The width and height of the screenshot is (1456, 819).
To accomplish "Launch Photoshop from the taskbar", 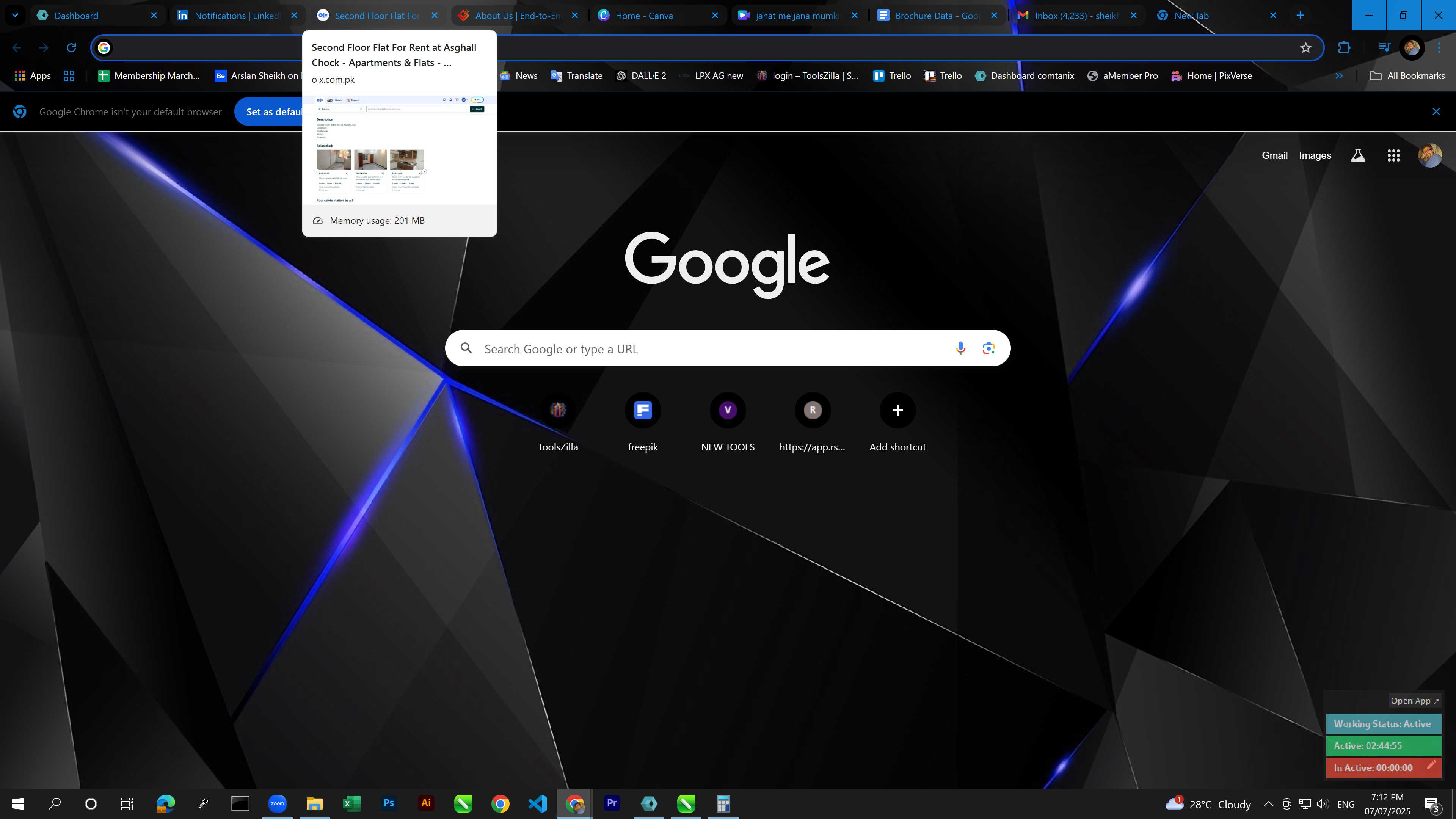I will point(388,803).
